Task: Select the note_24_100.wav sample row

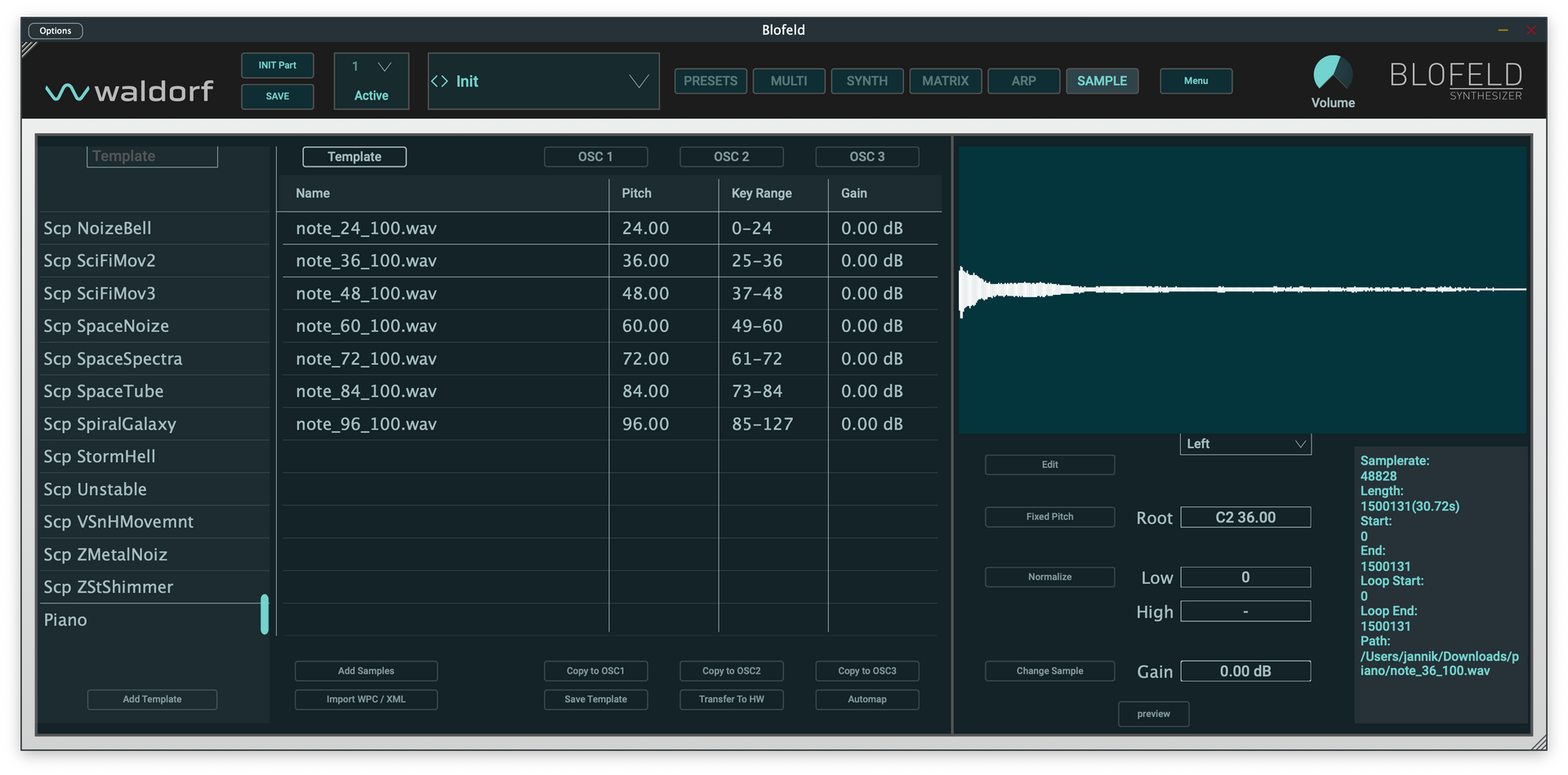Action: [610, 229]
